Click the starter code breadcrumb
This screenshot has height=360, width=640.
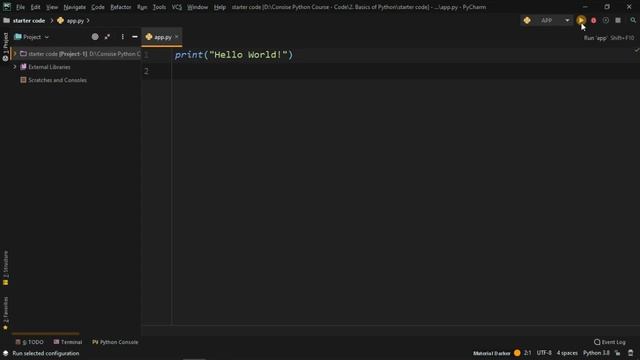[x=29, y=20]
